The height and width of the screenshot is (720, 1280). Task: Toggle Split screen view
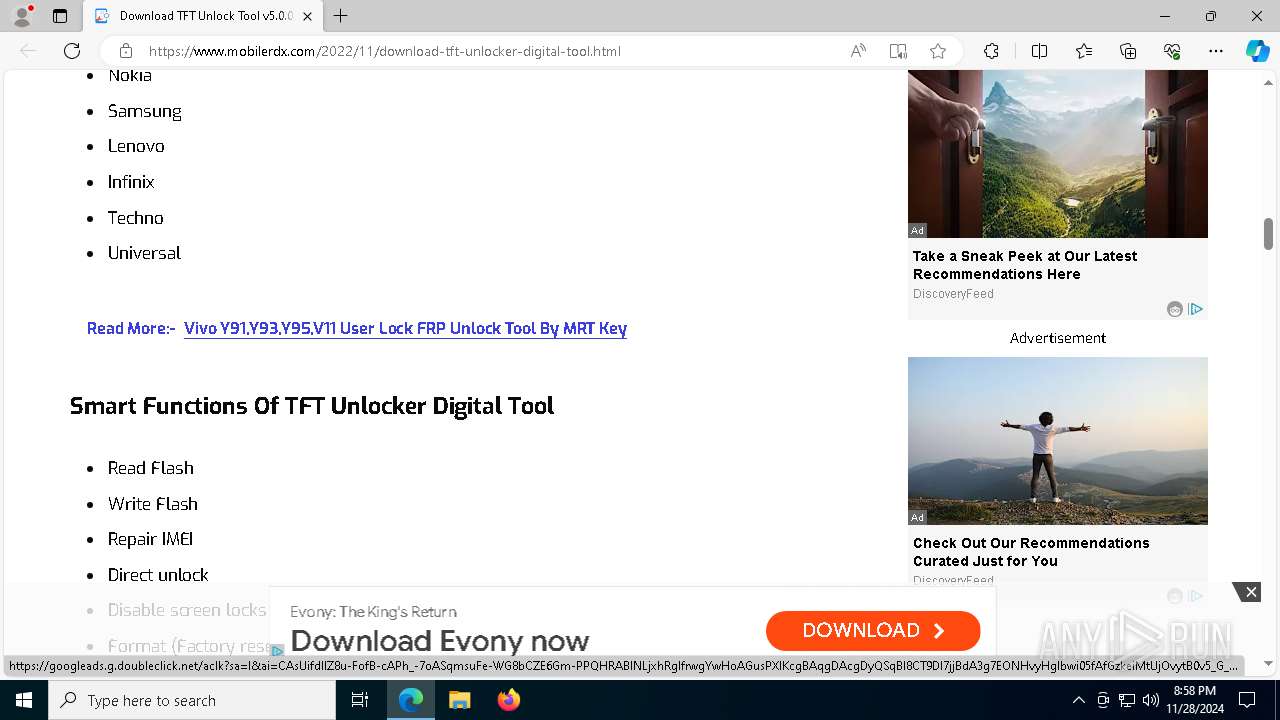click(x=1039, y=51)
